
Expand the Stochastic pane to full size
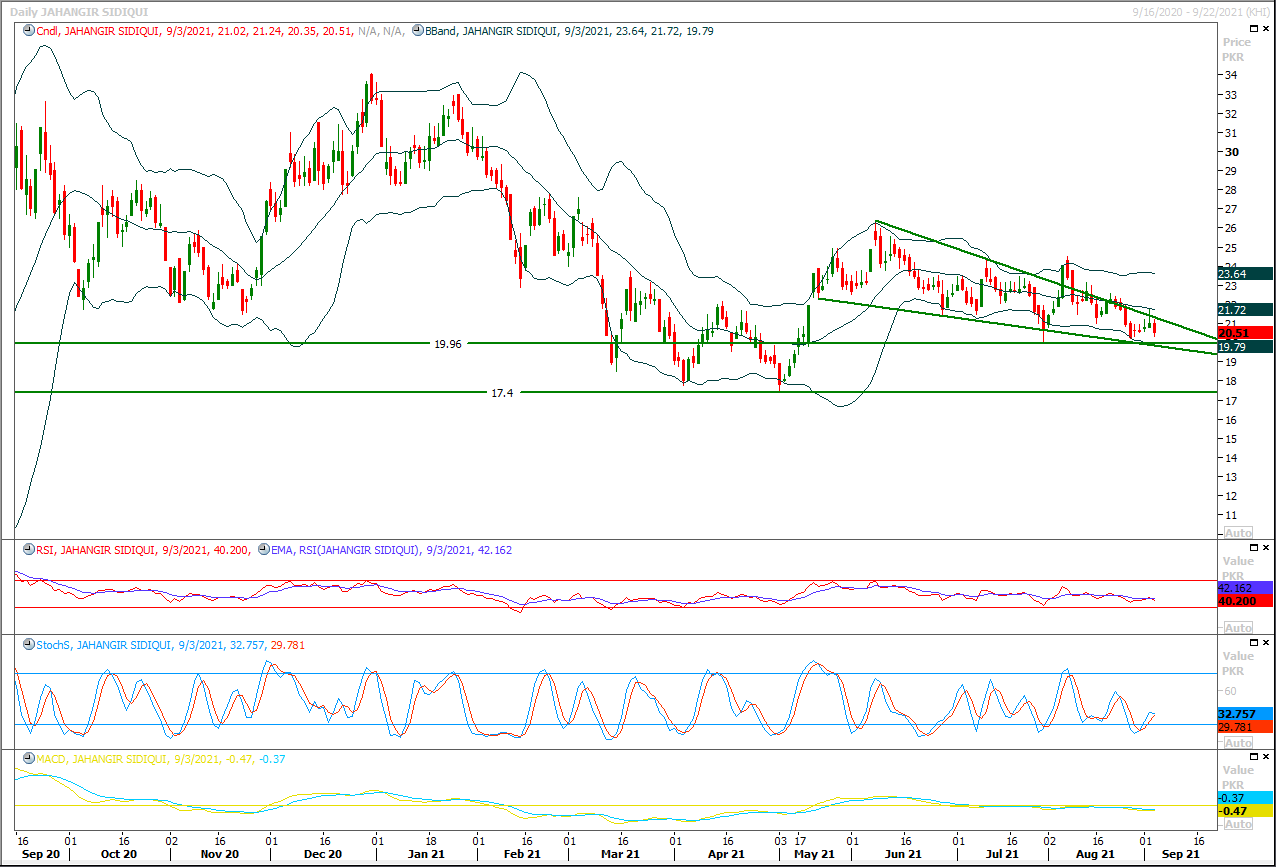click(1255, 644)
